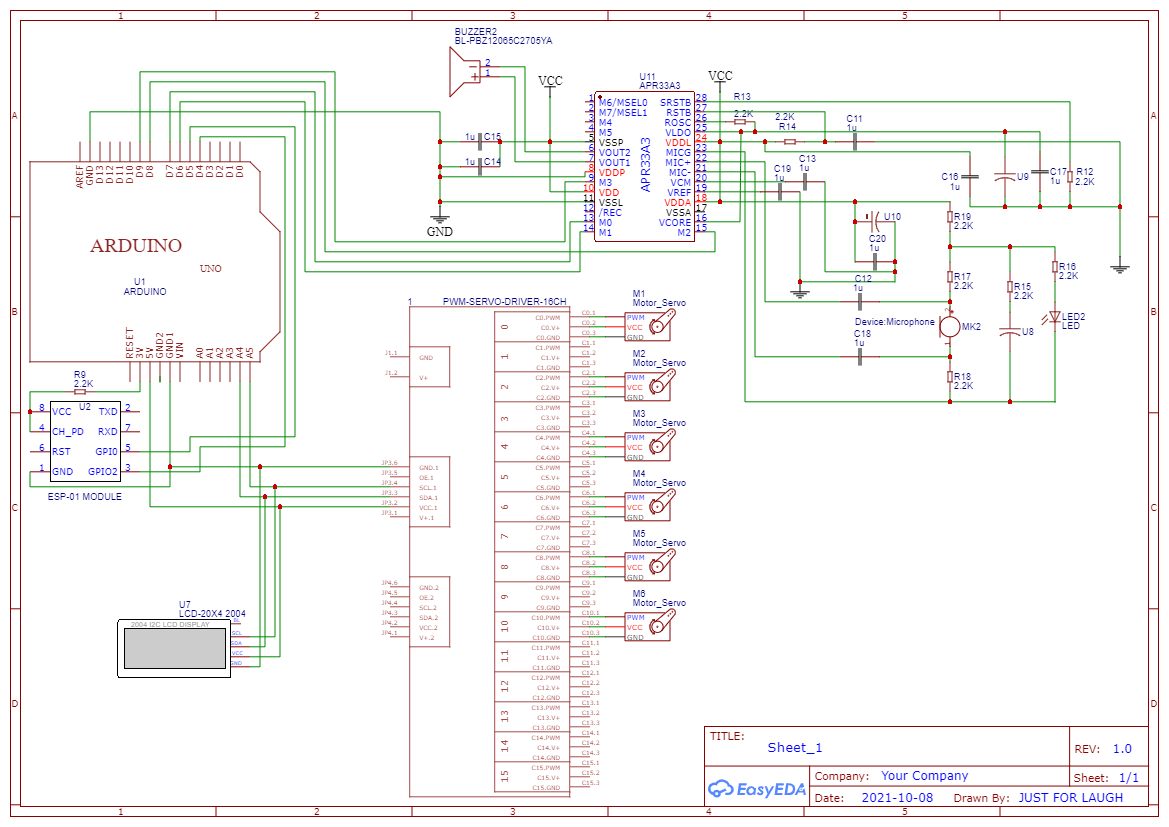Viewport: 1169px width, 827px height.
Task: Select the ground symbol under the GND label
Action: (x=440, y=218)
